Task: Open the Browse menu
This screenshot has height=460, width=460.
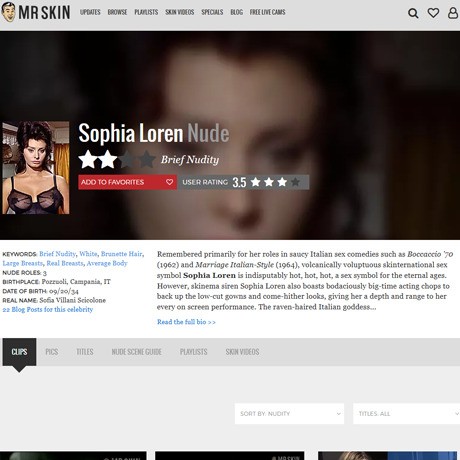Action: coord(117,12)
